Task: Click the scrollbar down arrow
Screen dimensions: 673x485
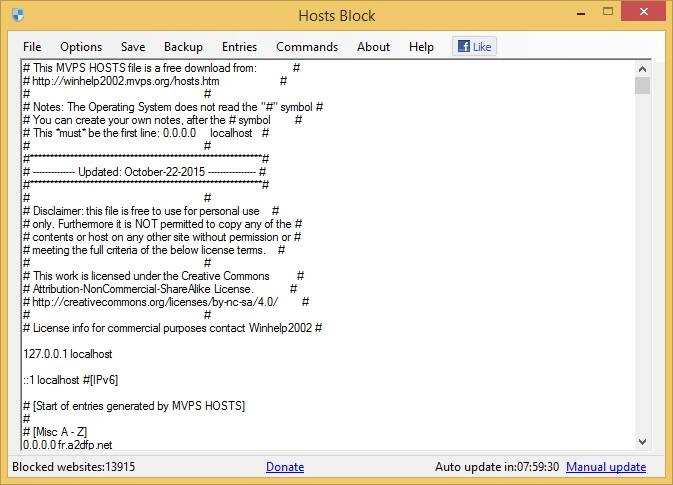Action: pyautogui.click(x=643, y=441)
